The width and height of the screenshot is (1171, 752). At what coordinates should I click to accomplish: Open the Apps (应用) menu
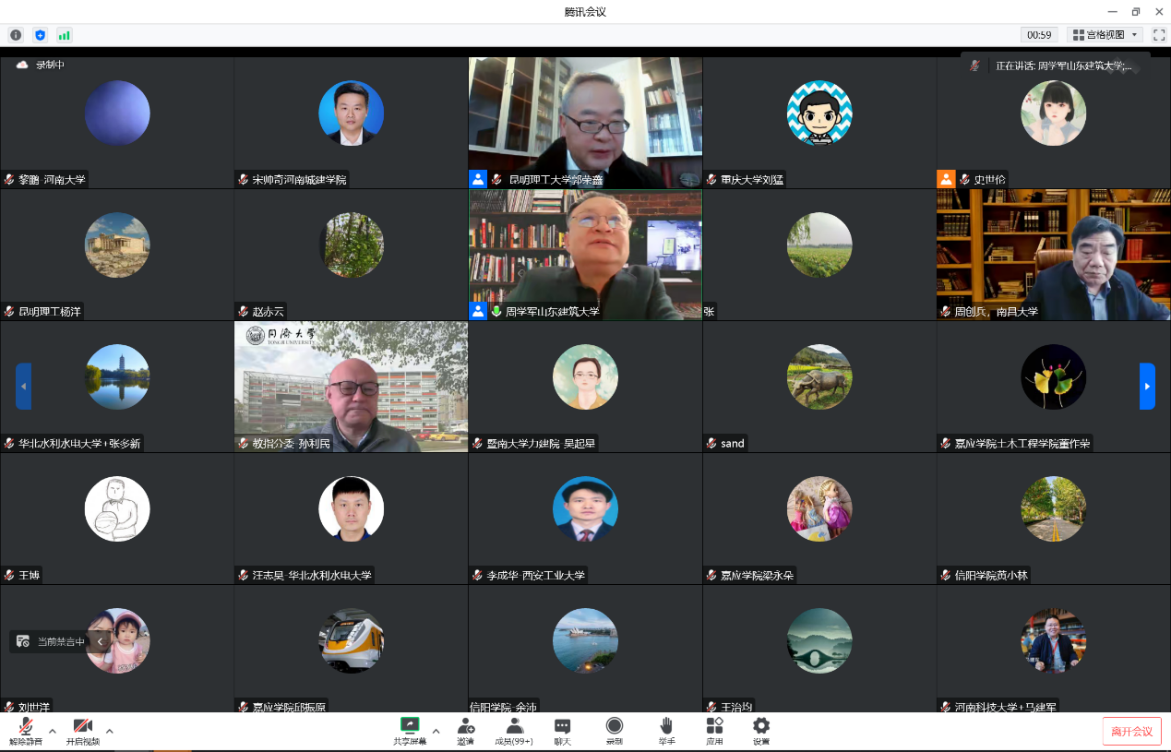714,731
